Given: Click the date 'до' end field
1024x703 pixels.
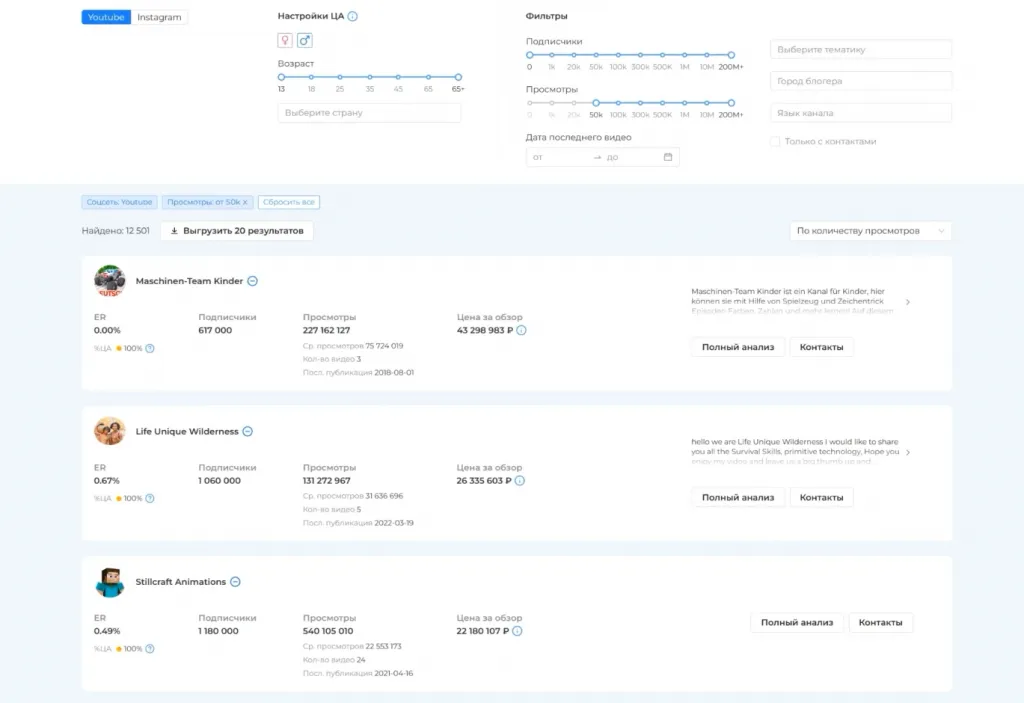Looking at the screenshot, I should point(631,157).
